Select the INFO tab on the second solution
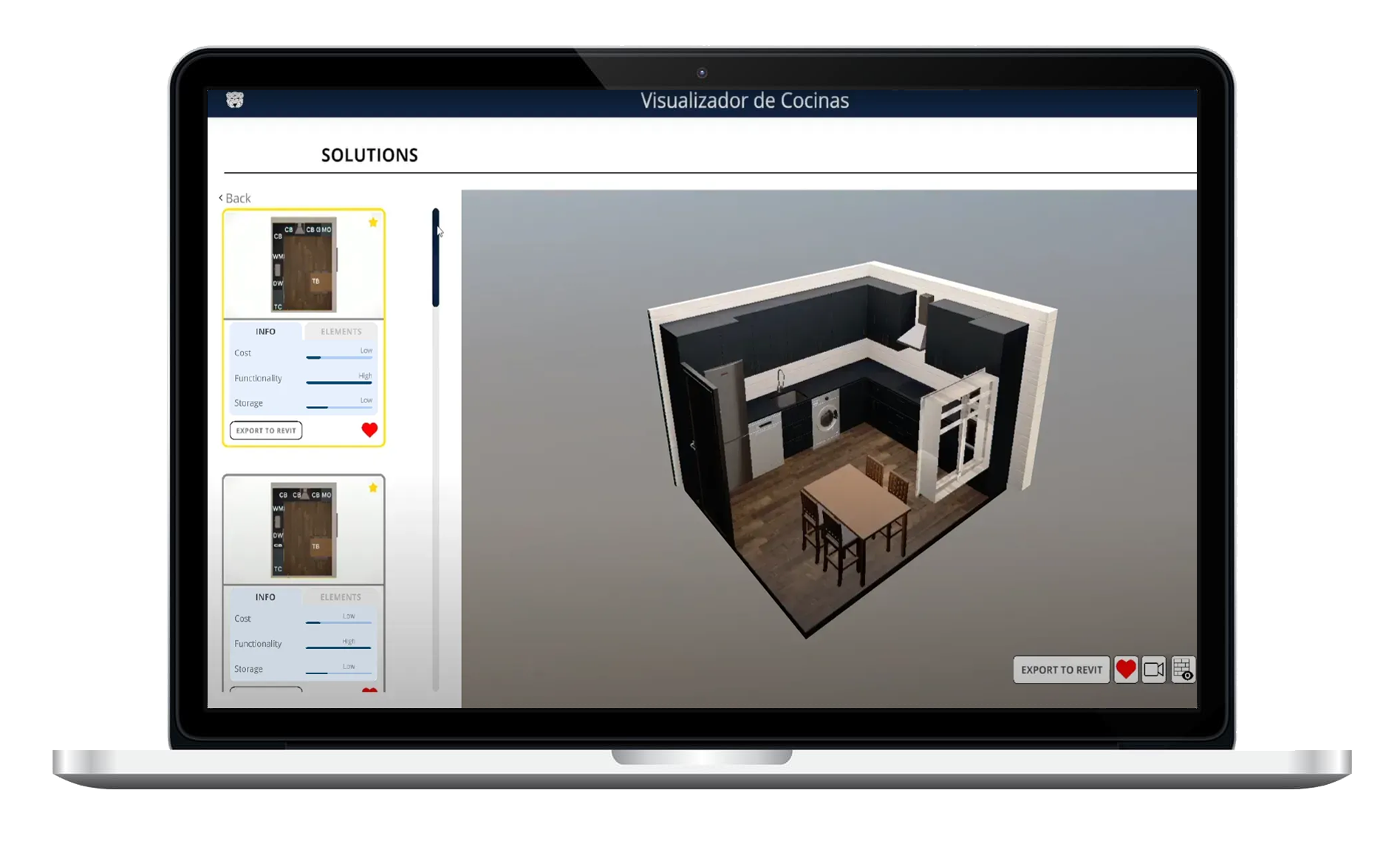Viewport: 1400px width, 841px height. tap(265, 597)
